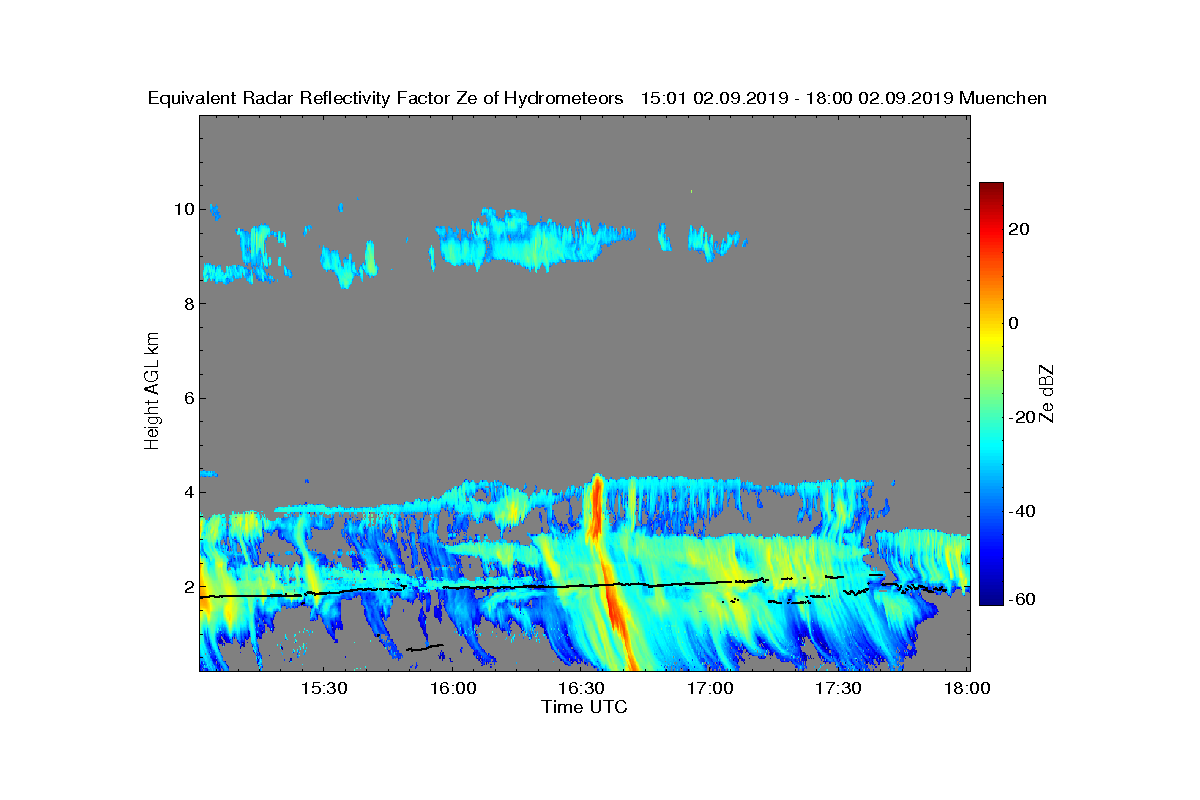
Task: Click the 17:30 time axis label
Action: pos(839,688)
